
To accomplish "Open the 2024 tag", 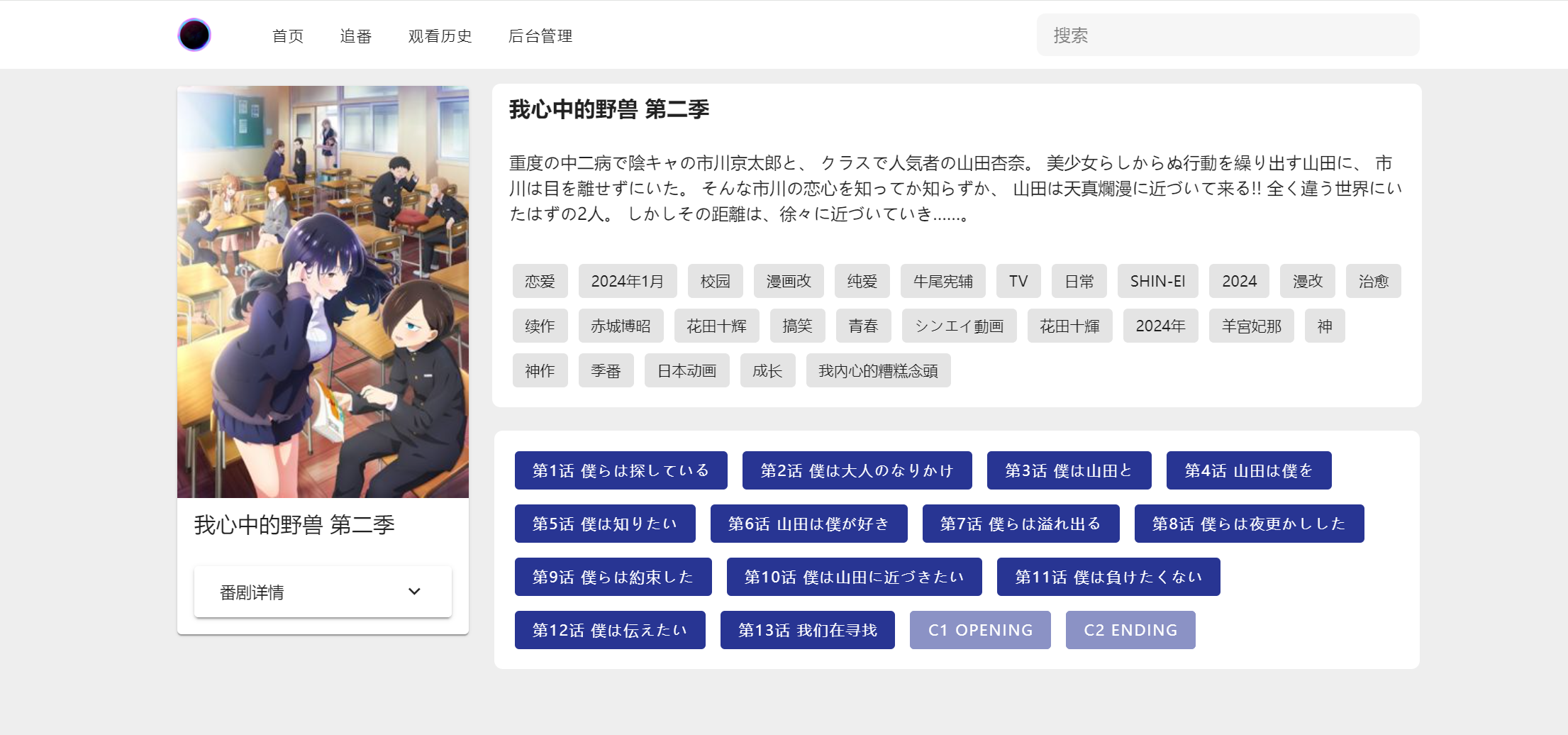I will point(1240,281).
